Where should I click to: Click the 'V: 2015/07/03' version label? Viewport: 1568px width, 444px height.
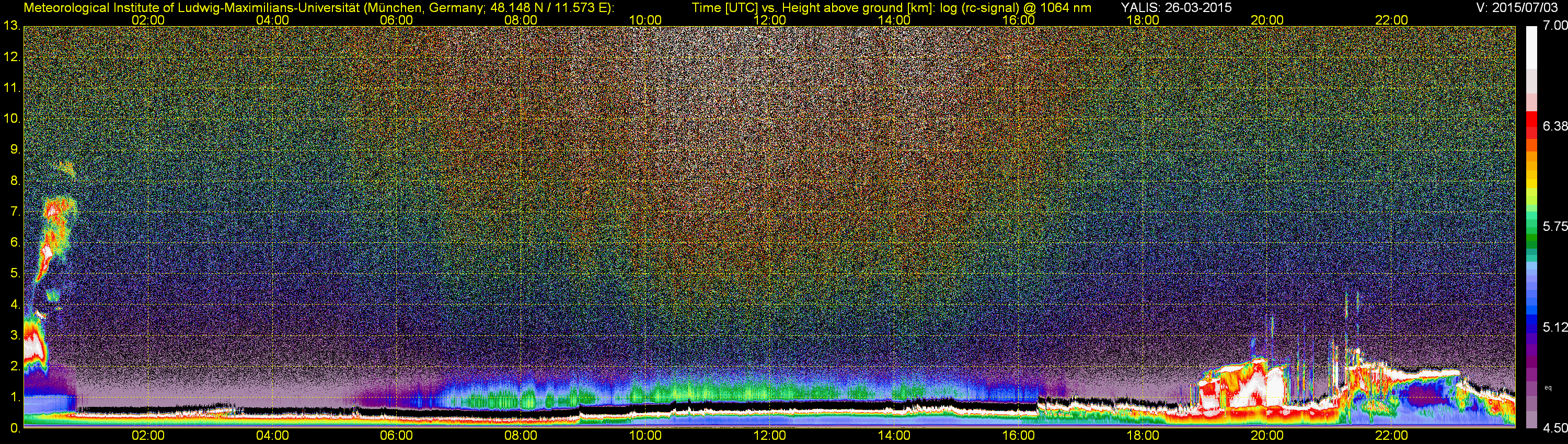tap(1515, 7)
